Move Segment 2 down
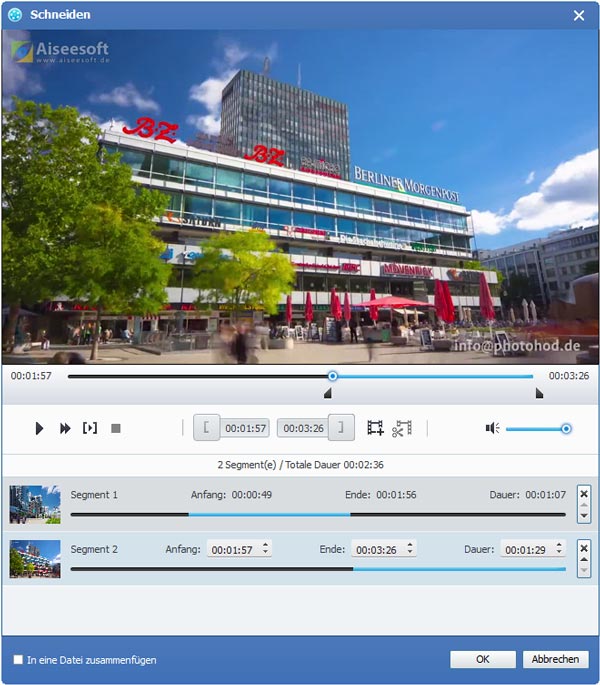600x685 pixels. coord(584,570)
